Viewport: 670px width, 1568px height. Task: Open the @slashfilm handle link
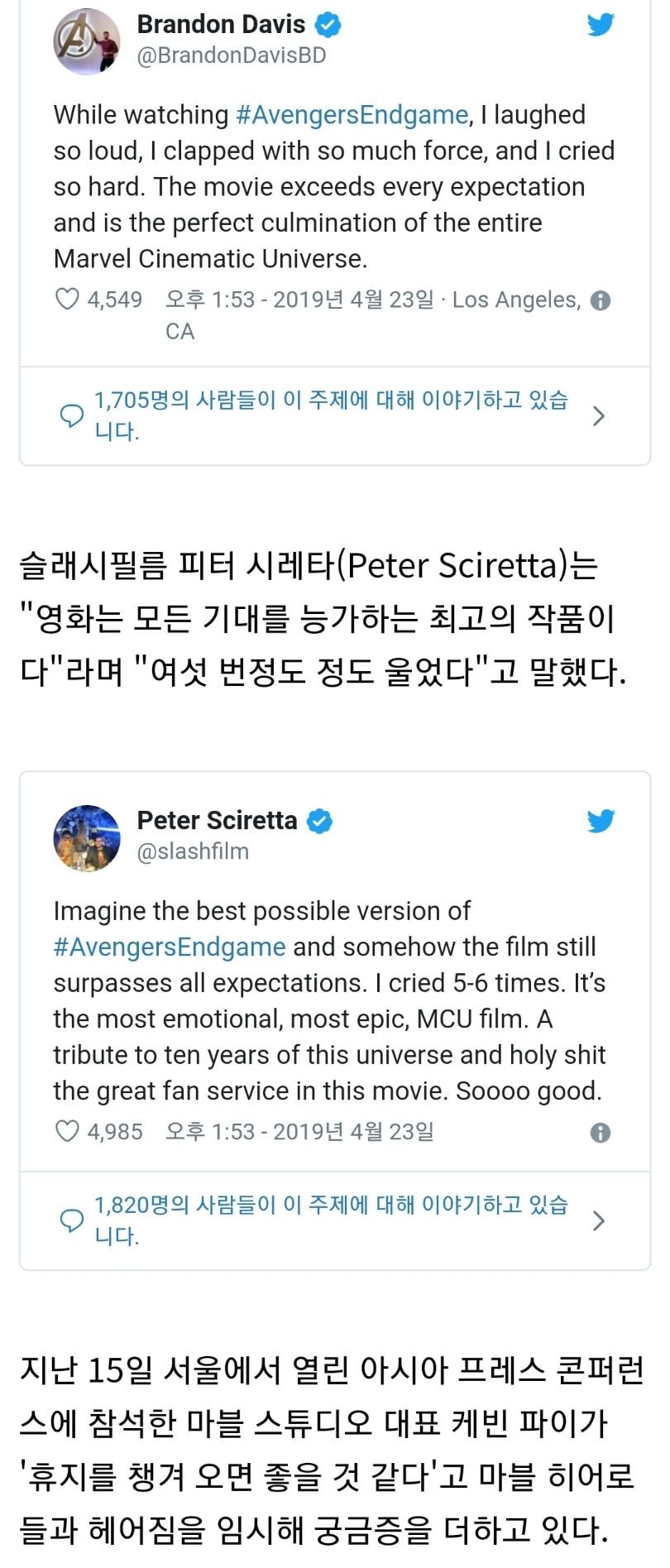coord(193,851)
